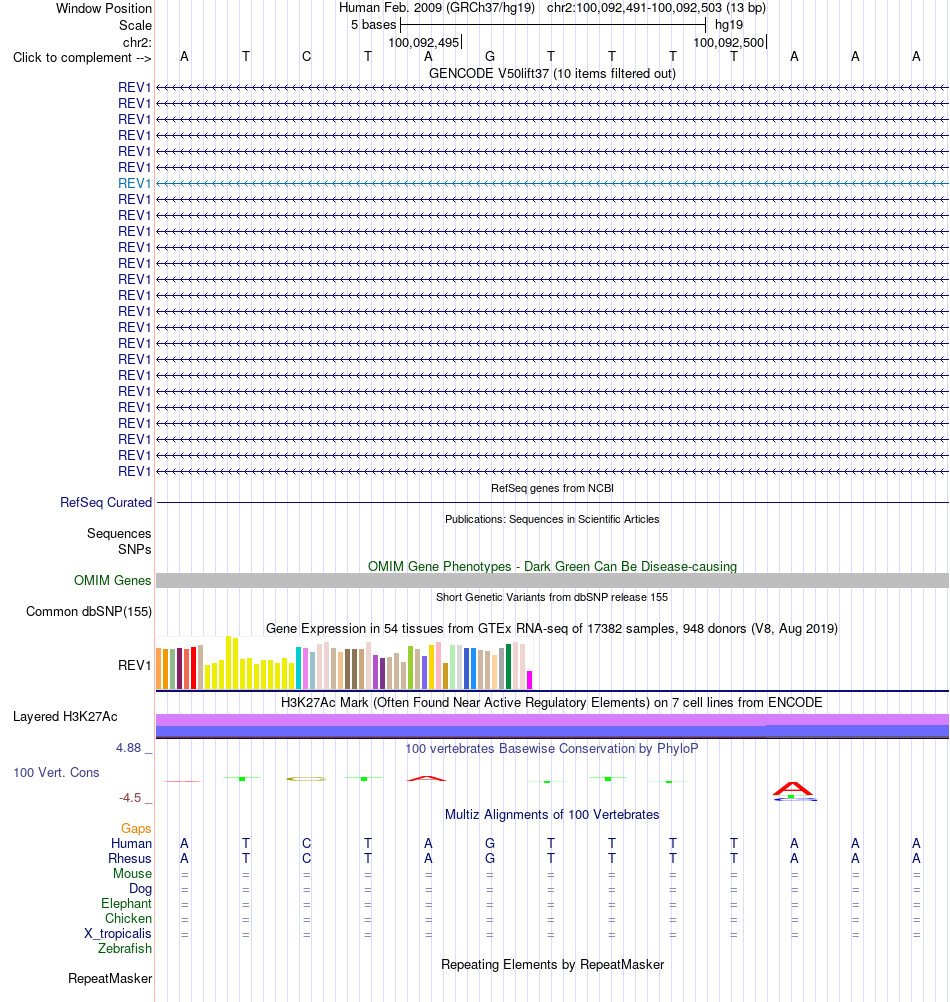Click the chr2:100,092,491-100,092,503 (13 bp) position text
This screenshot has height=1002, width=950.
656,8
